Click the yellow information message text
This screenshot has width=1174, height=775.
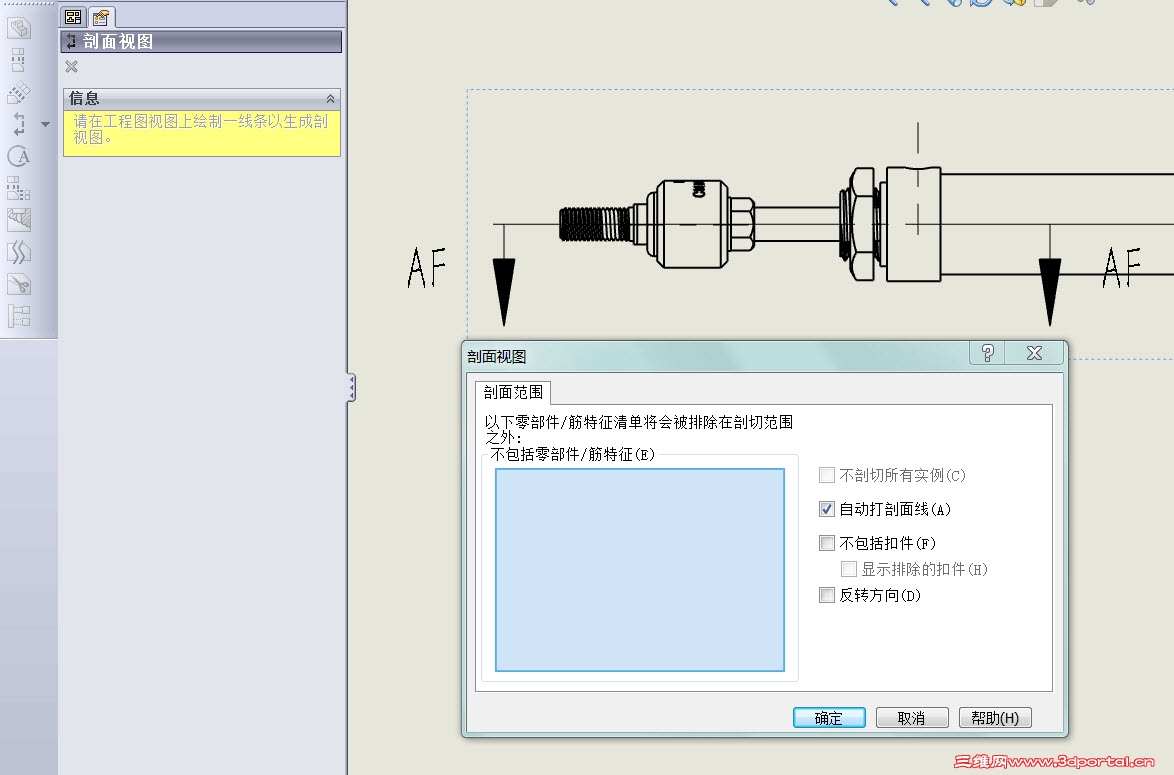pos(201,130)
